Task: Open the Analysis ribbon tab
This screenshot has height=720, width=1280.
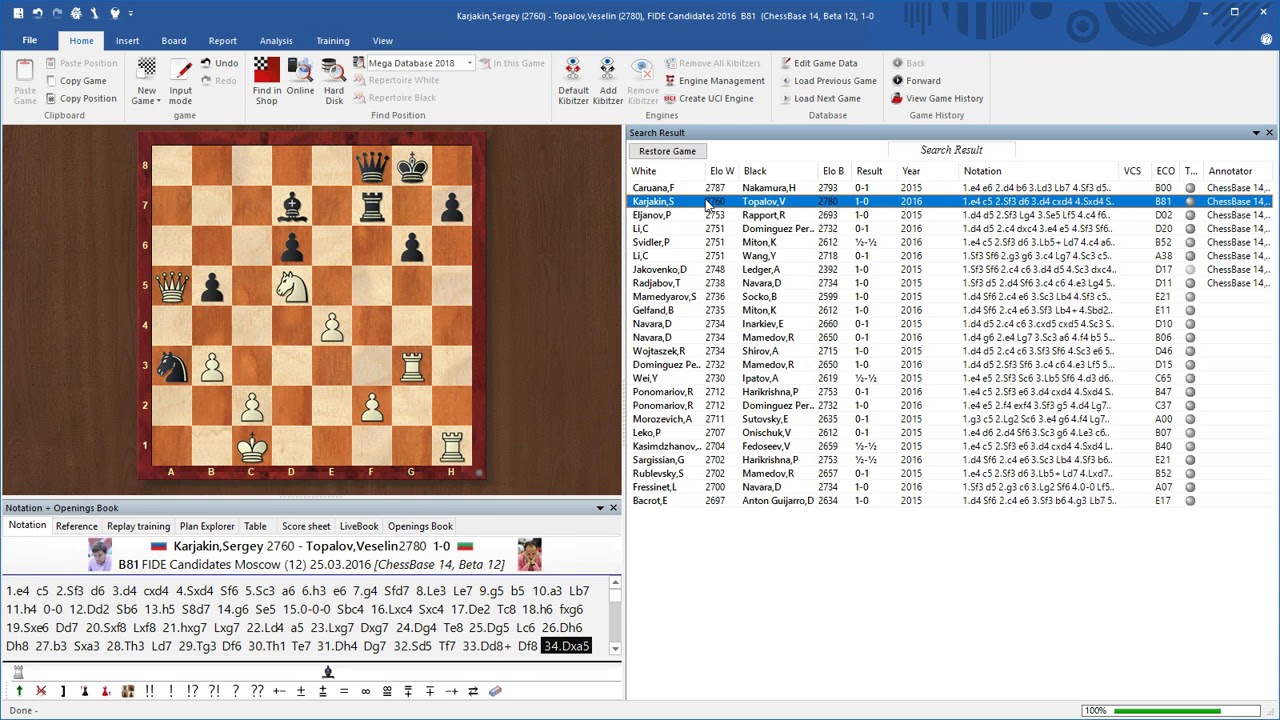Action: 276,41
